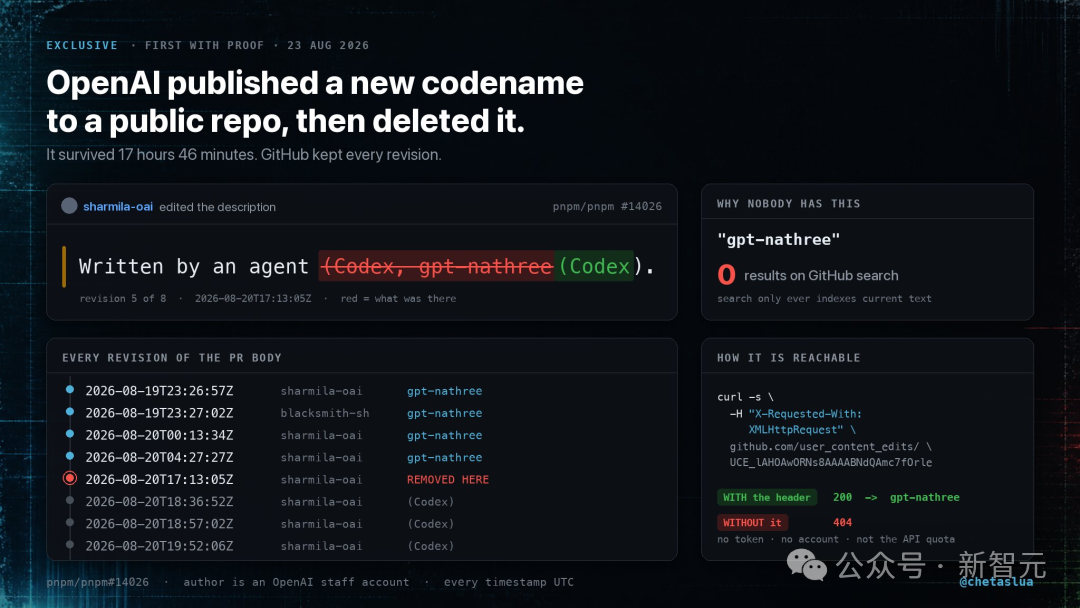
Task: Click the quoted "gpt-nathree" search term
Action: click(778, 240)
